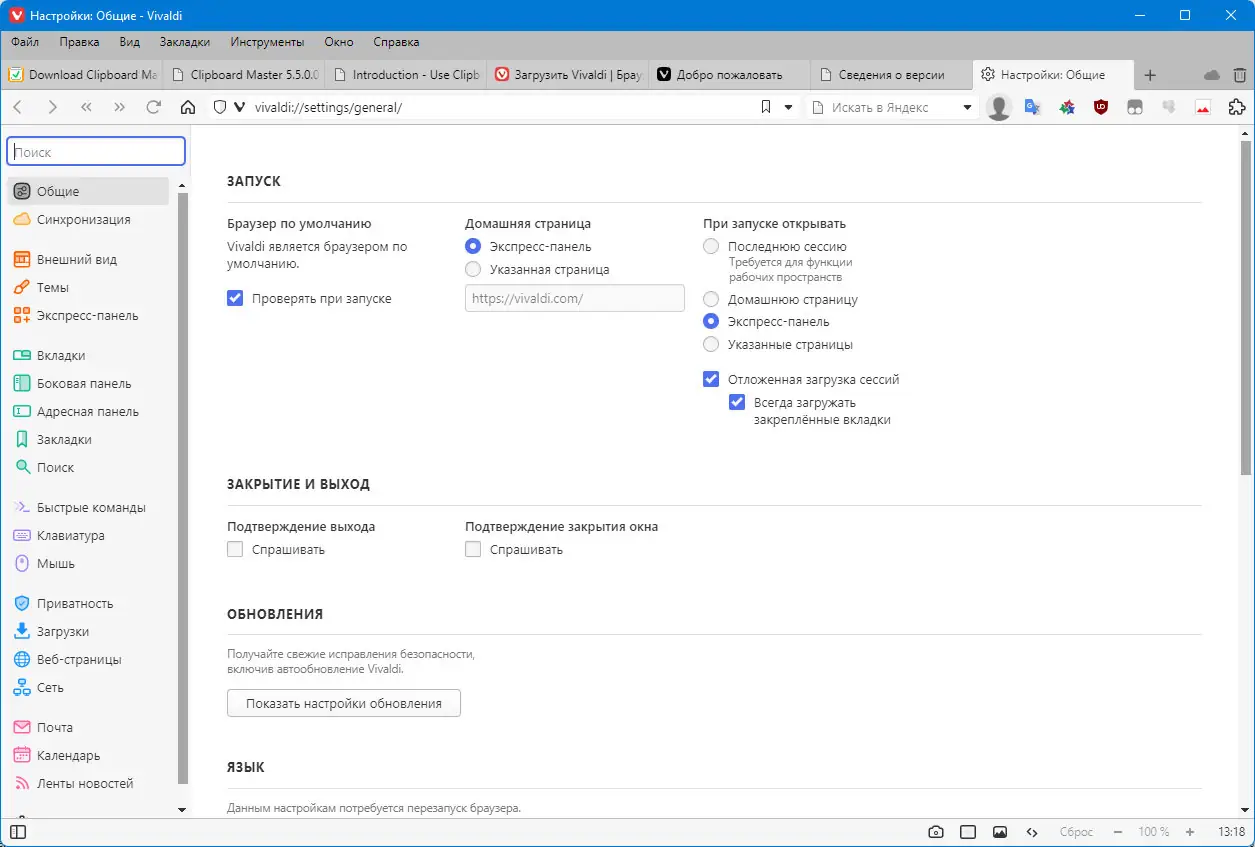Image resolution: width=1255 pixels, height=847 pixels.
Task: Open Синхронизация settings section
Action: tap(87, 219)
